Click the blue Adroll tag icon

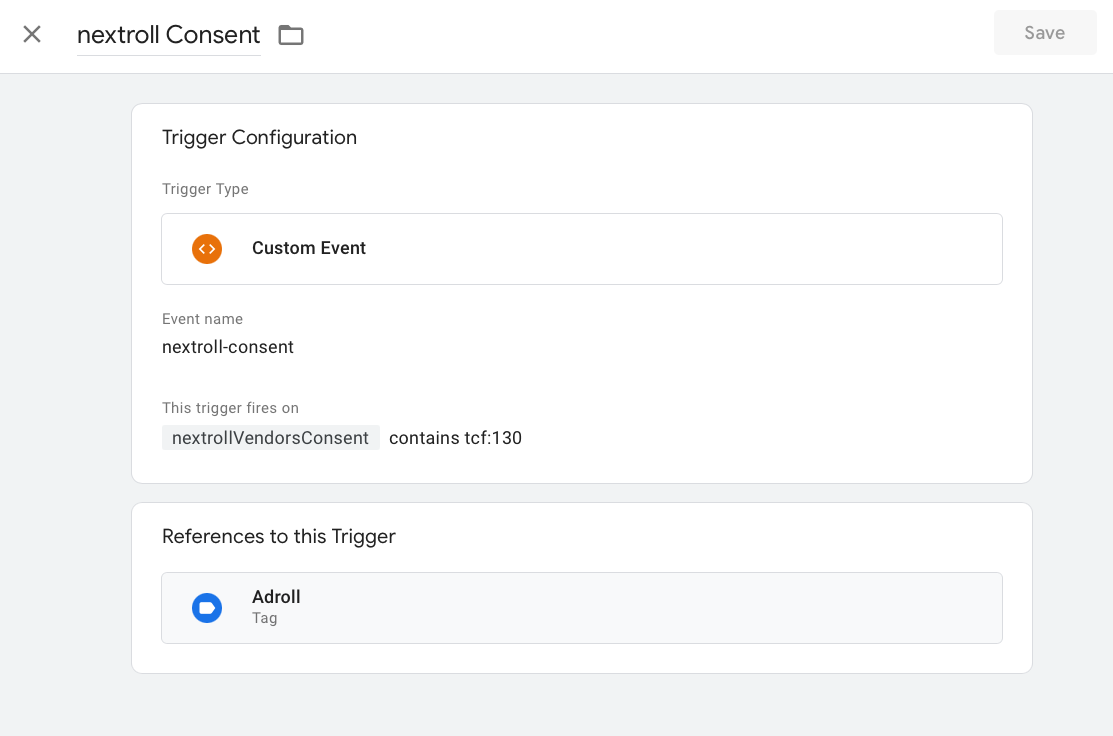pyautogui.click(x=207, y=608)
